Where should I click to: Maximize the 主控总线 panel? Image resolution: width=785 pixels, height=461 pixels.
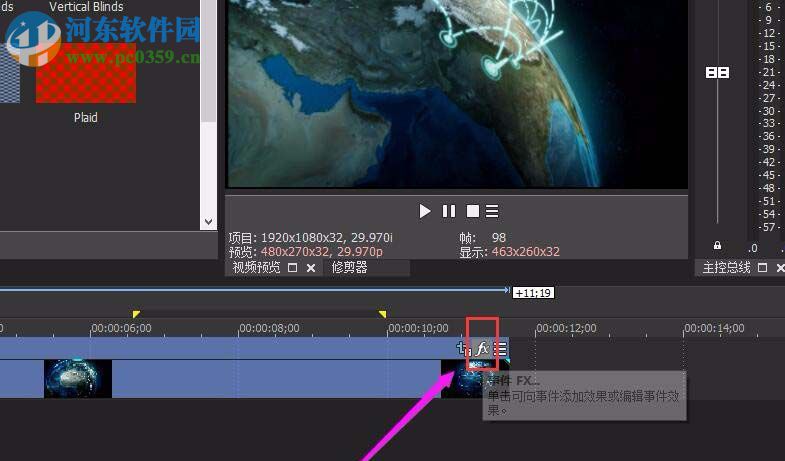(762, 268)
